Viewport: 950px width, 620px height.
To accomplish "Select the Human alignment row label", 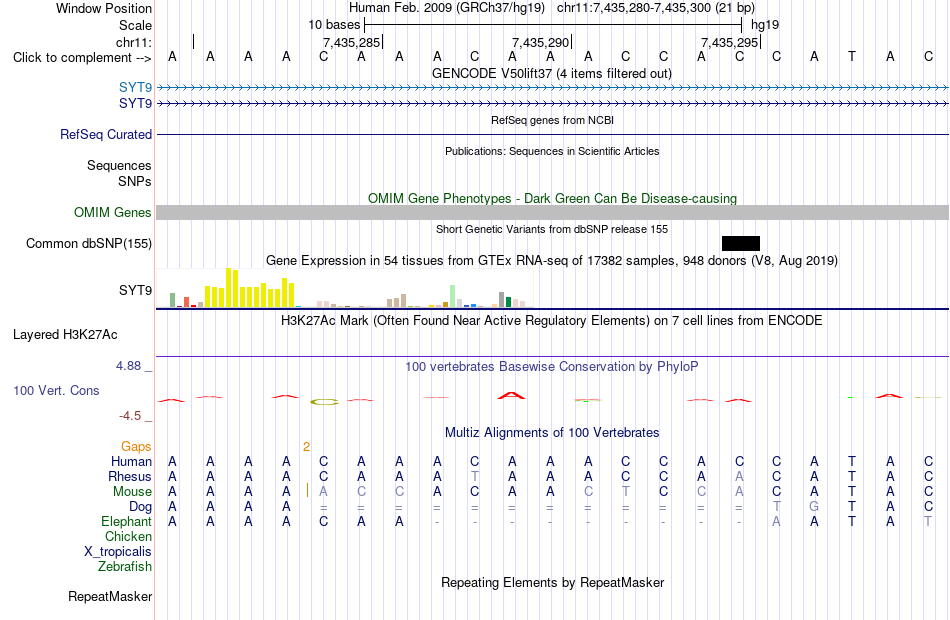I will click(x=131, y=462).
